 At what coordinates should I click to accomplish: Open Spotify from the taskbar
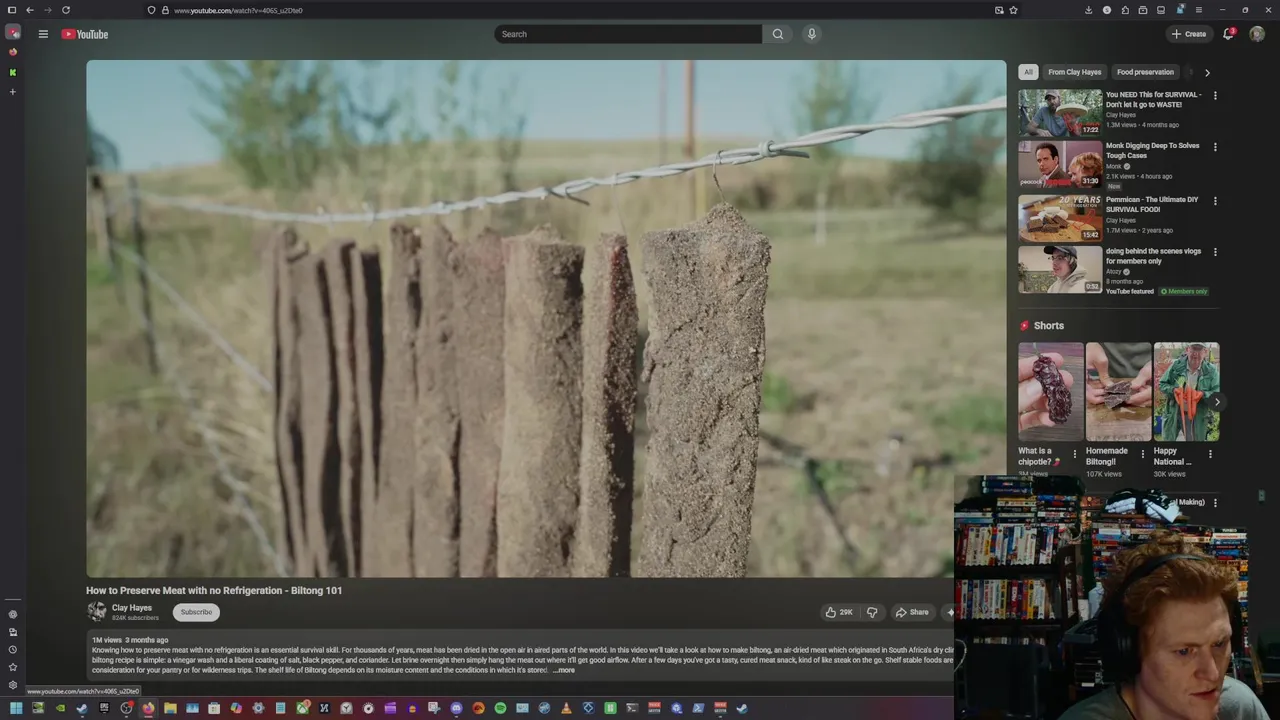500,708
